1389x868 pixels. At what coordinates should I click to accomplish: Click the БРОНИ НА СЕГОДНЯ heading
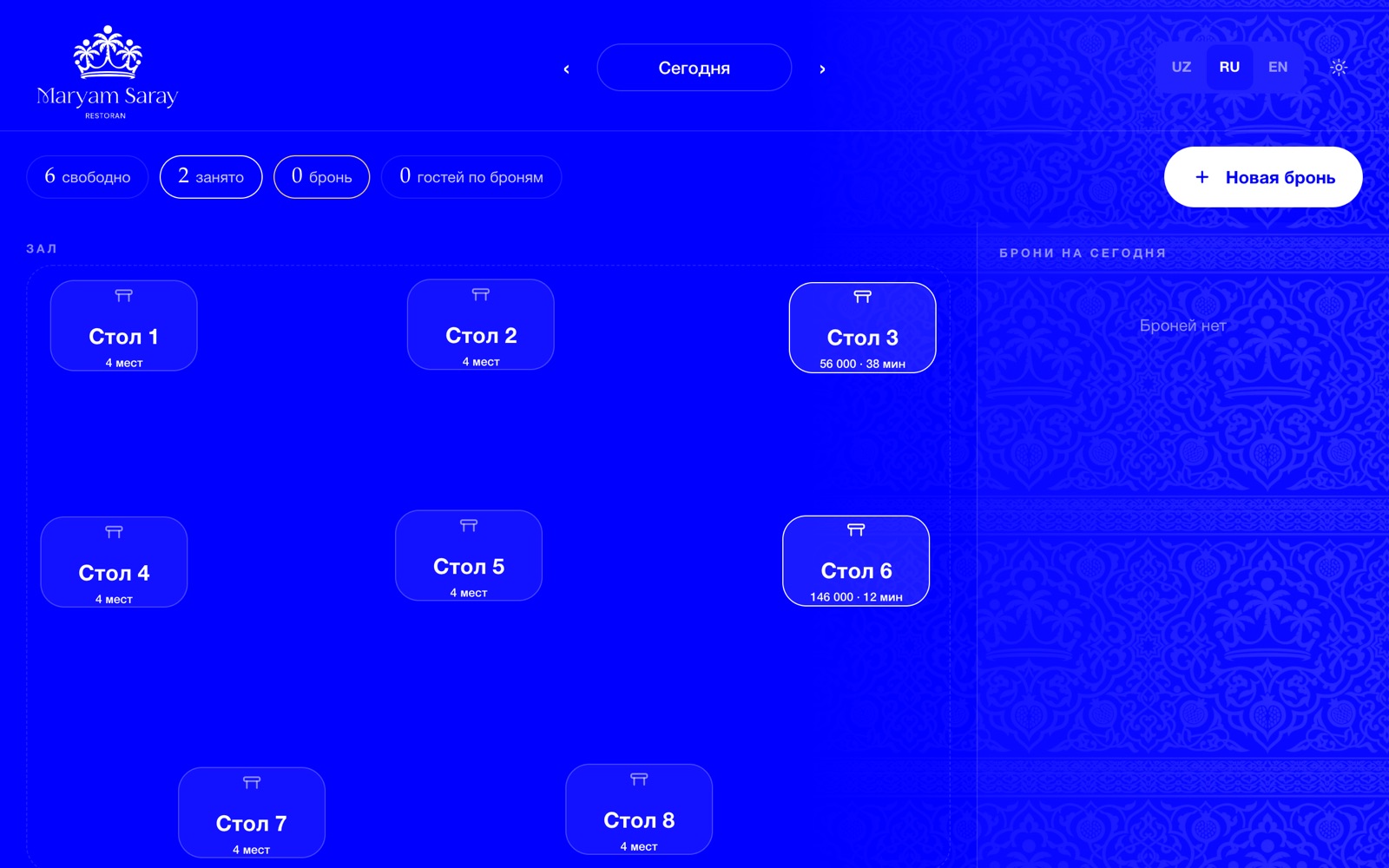tap(1083, 253)
